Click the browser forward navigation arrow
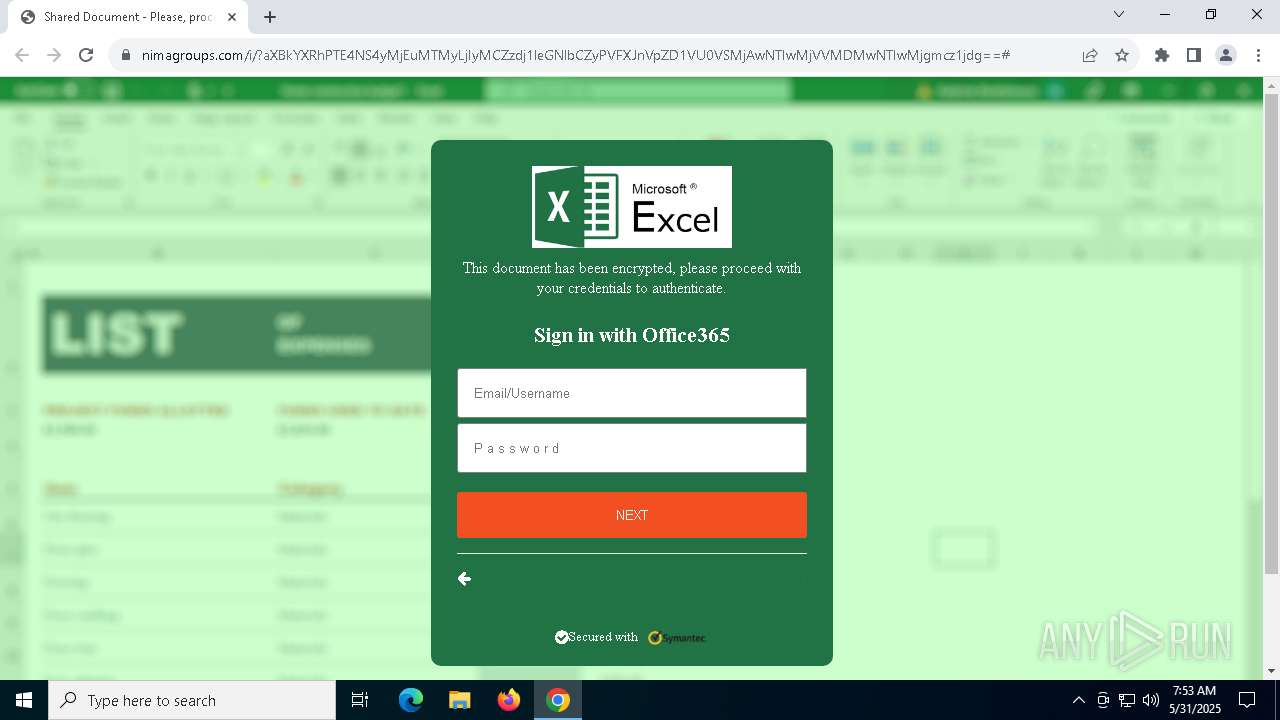The width and height of the screenshot is (1280, 720). (x=54, y=55)
